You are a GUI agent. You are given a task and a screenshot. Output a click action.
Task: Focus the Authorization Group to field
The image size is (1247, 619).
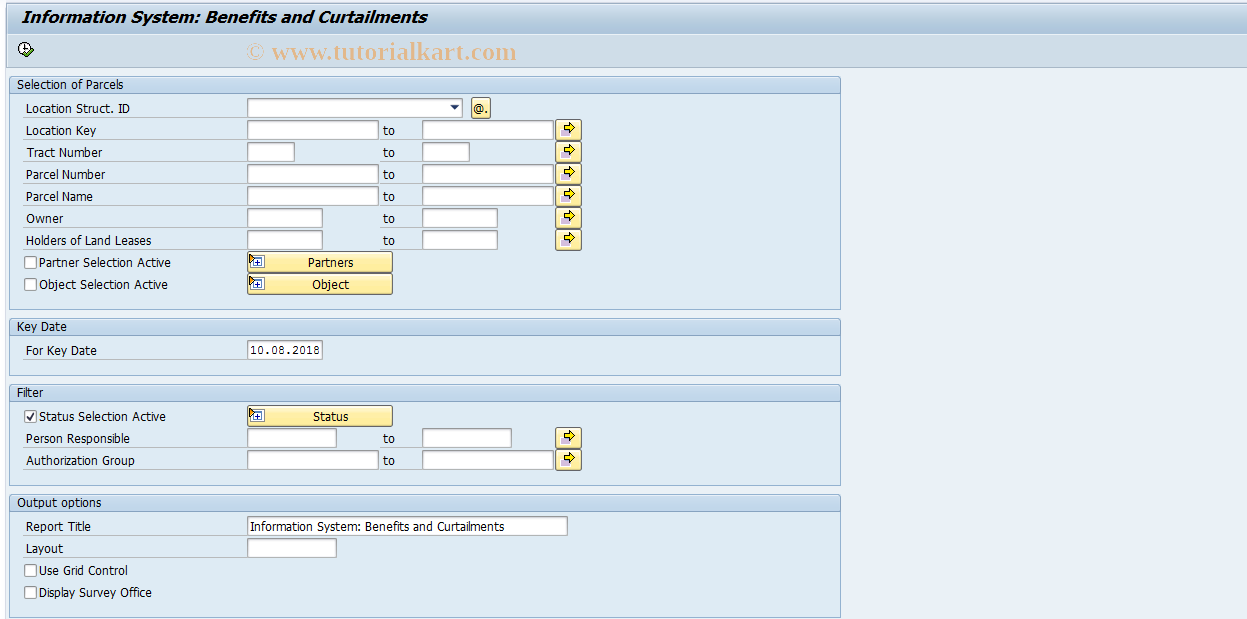[488, 460]
